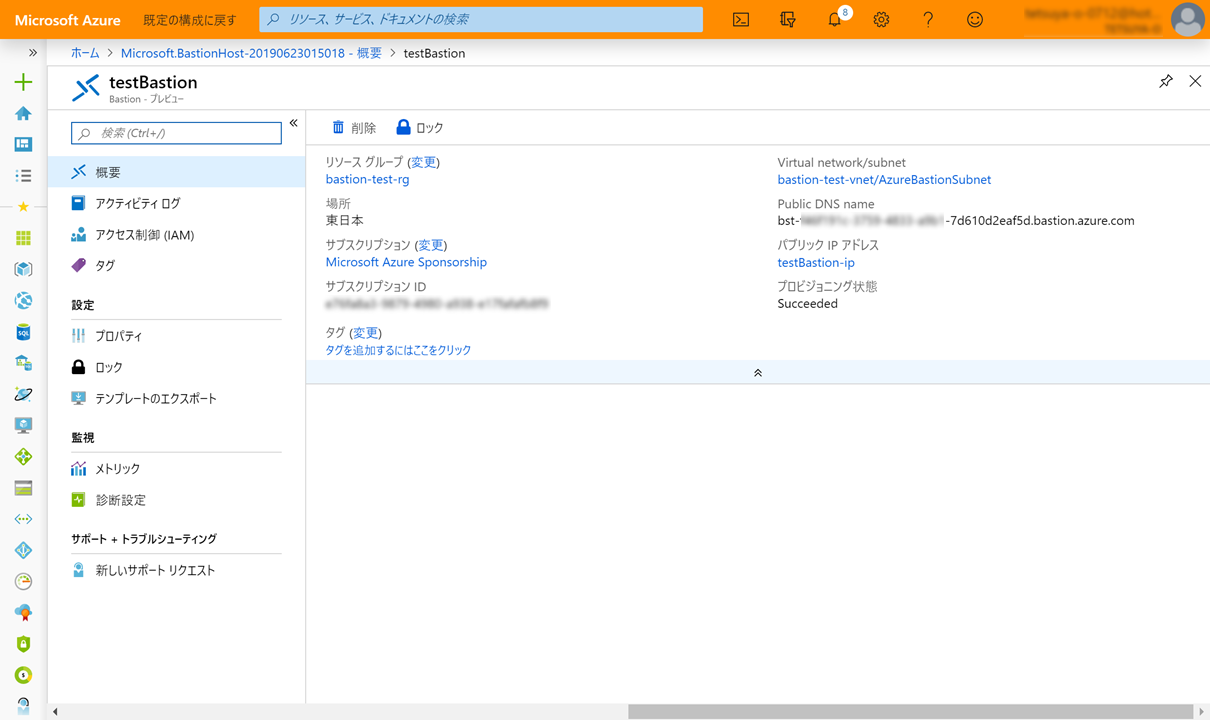1210x720 pixels.
Task: Click タグを追加するにはここをクリック link
Action: tap(398, 350)
